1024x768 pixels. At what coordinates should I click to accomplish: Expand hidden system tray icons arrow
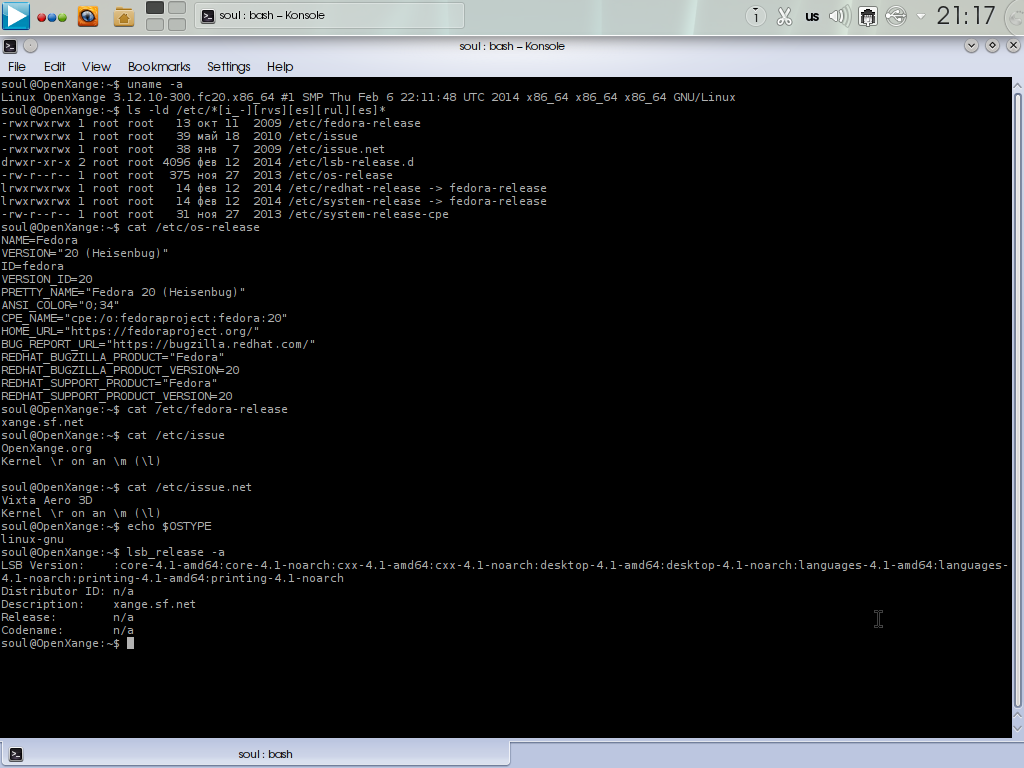pos(921,16)
